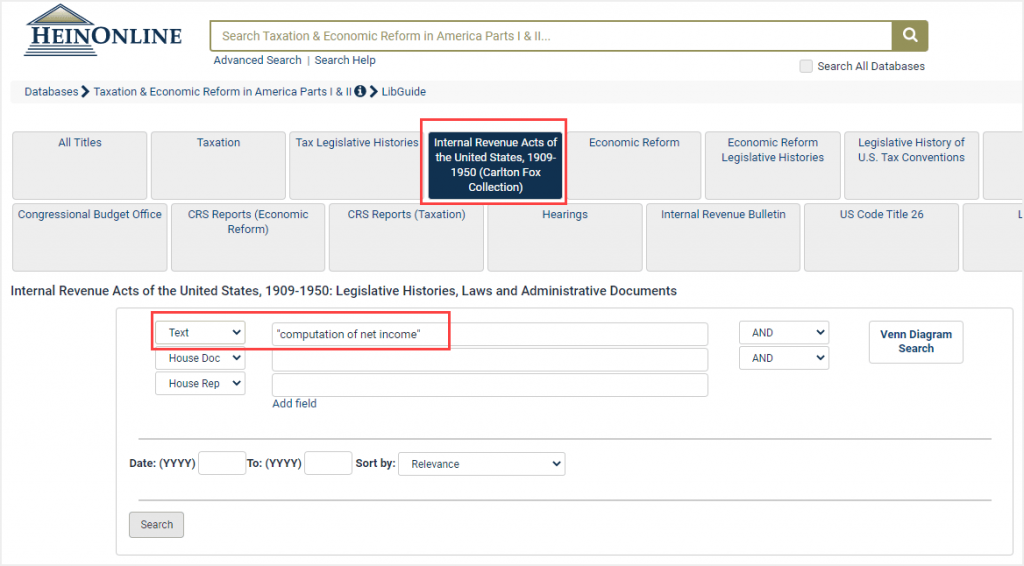Click the Add field link
This screenshot has width=1024, height=566.
pyautogui.click(x=295, y=403)
